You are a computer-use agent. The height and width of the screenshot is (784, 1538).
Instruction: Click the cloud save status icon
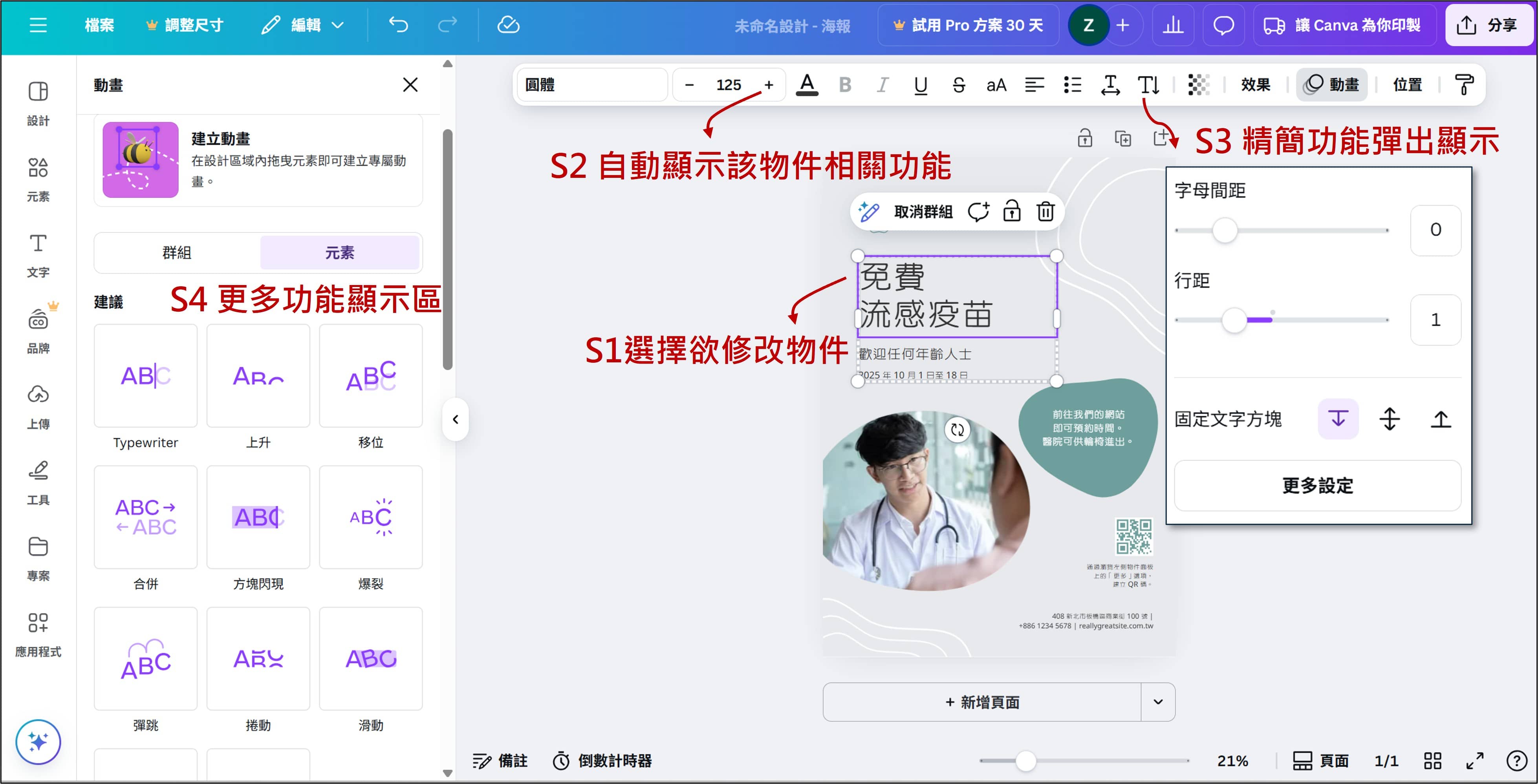click(x=508, y=25)
